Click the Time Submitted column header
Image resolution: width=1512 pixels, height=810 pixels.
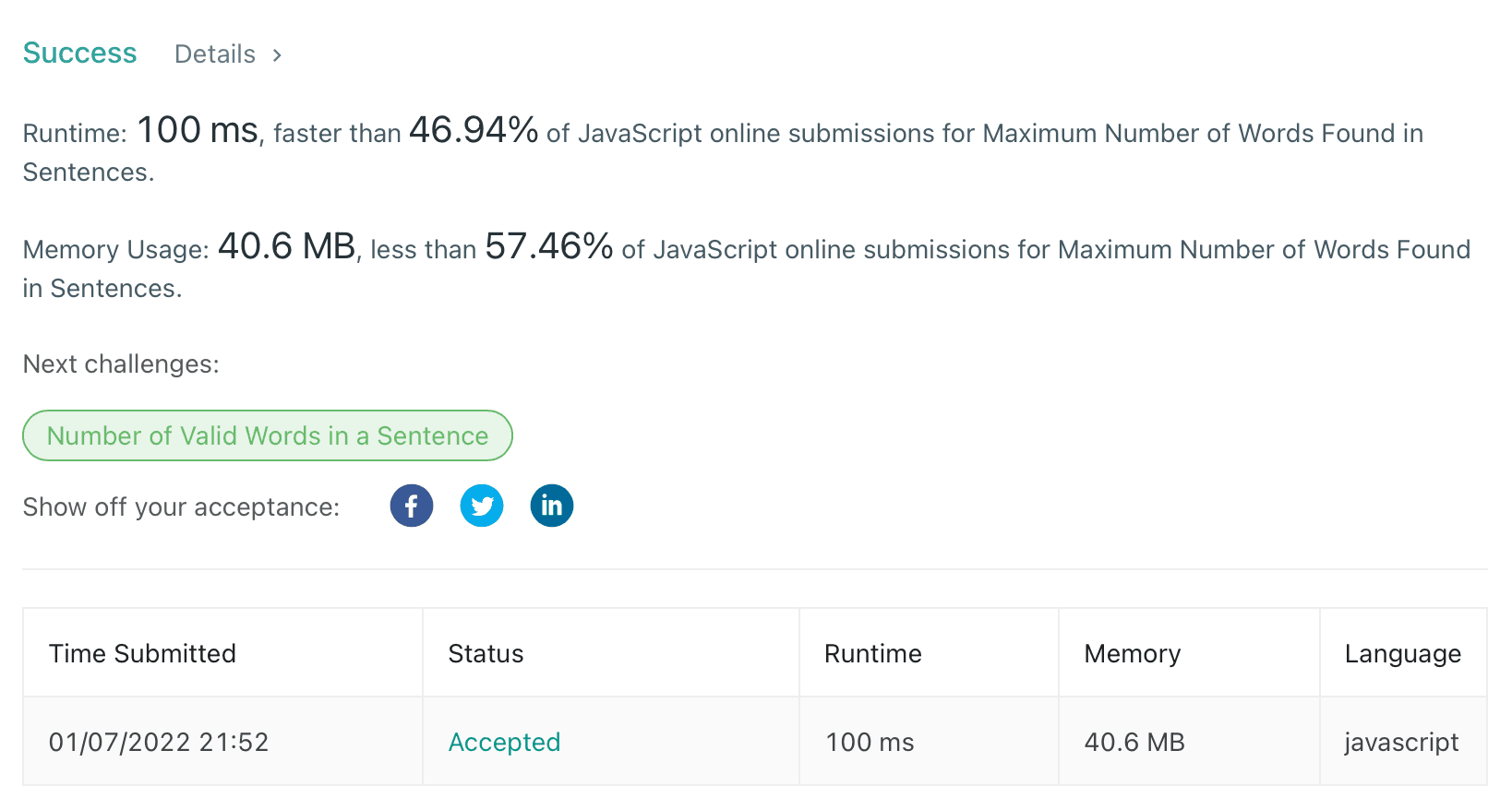point(142,652)
